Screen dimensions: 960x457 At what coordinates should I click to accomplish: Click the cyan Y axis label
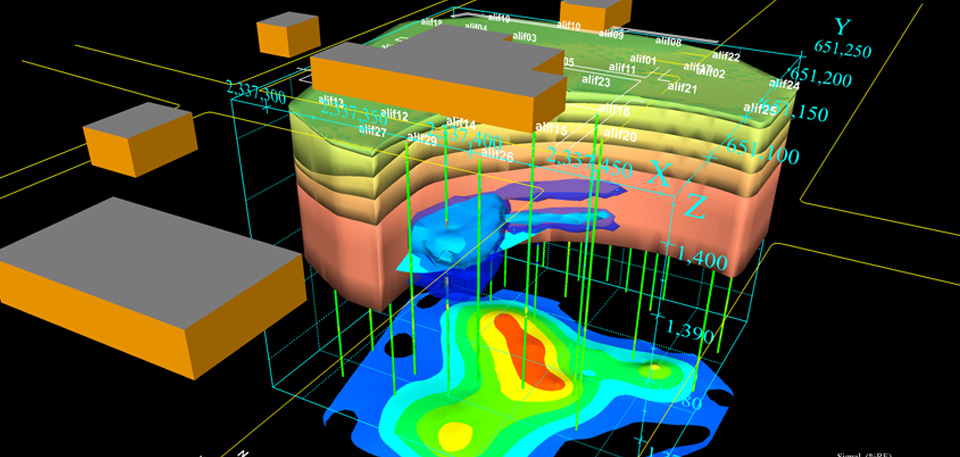841,27
